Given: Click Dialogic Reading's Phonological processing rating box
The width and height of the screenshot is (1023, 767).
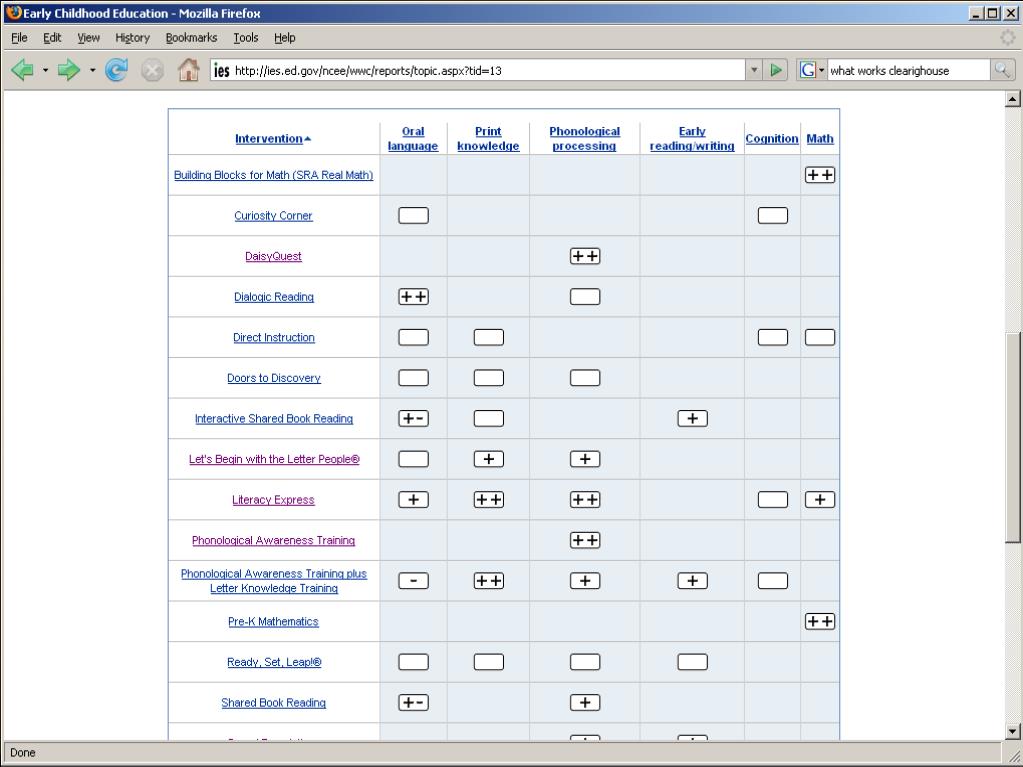Looking at the screenshot, I should point(585,297).
